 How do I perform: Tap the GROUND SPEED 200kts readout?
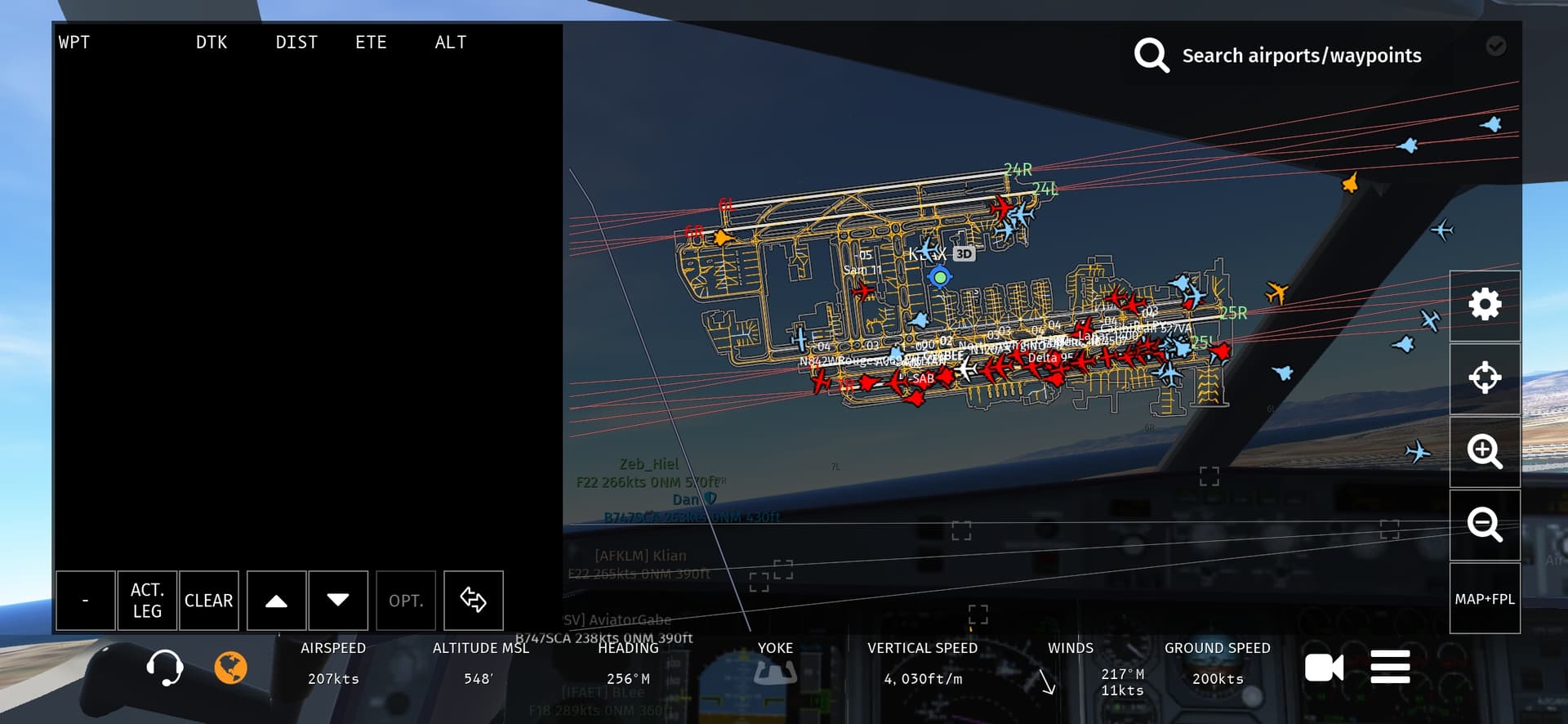coord(1218,664)
